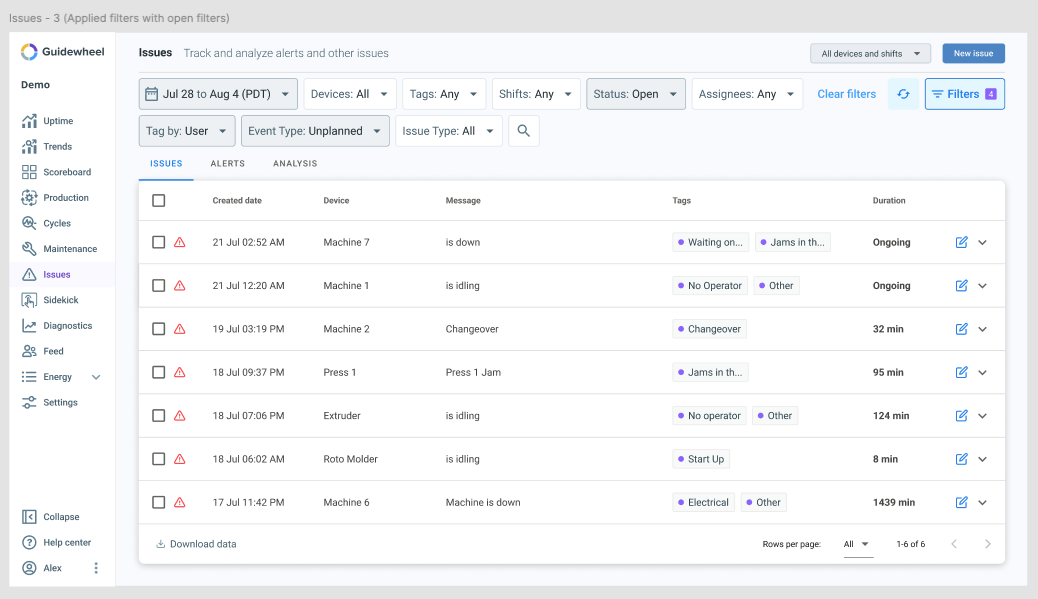Open the Issue Type: All dropdown
The height and width of the screenshot is (599, 1038).
coord(448,131)
